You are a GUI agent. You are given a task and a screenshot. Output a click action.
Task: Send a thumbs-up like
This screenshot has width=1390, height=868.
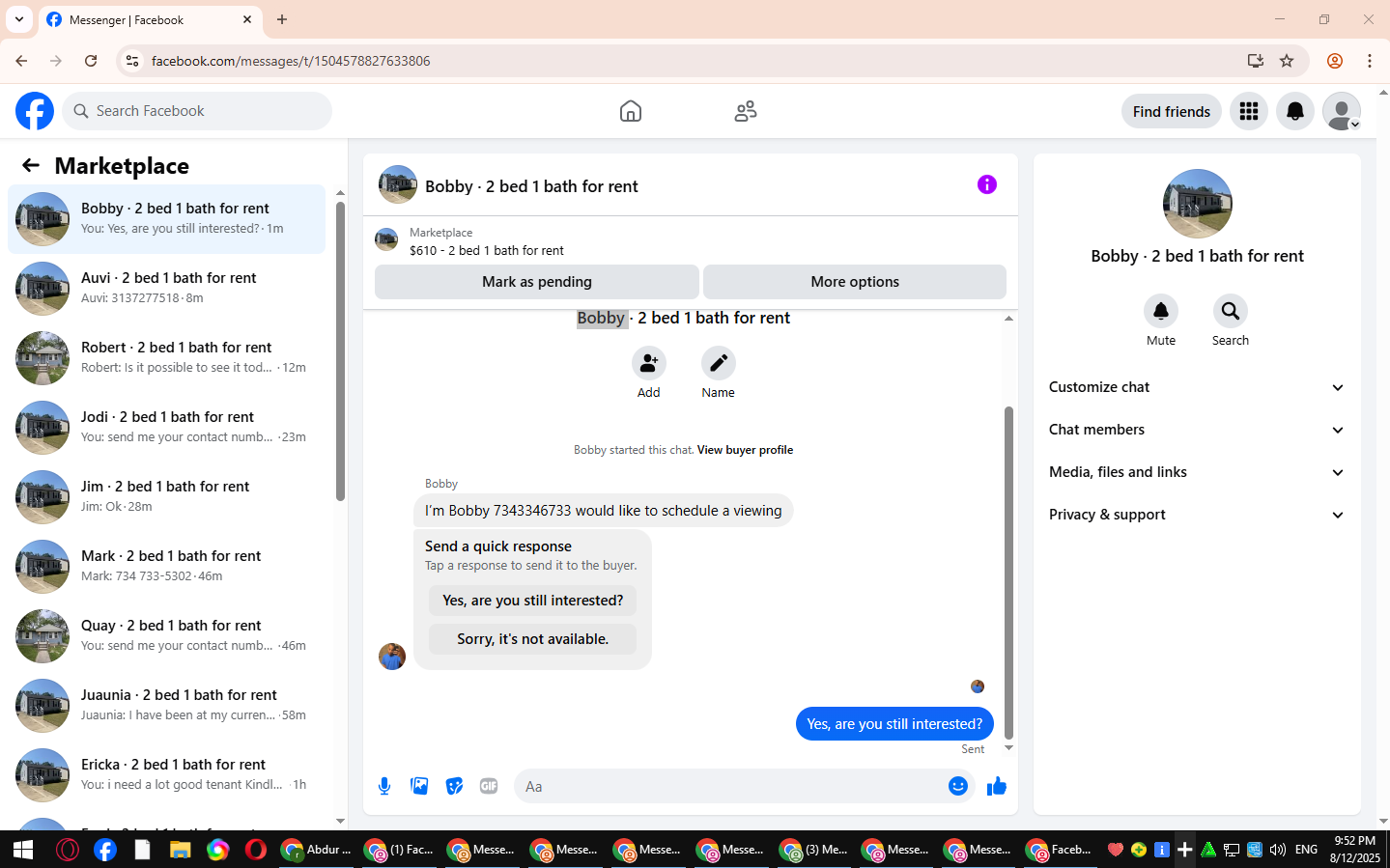(x=997, y=786)
